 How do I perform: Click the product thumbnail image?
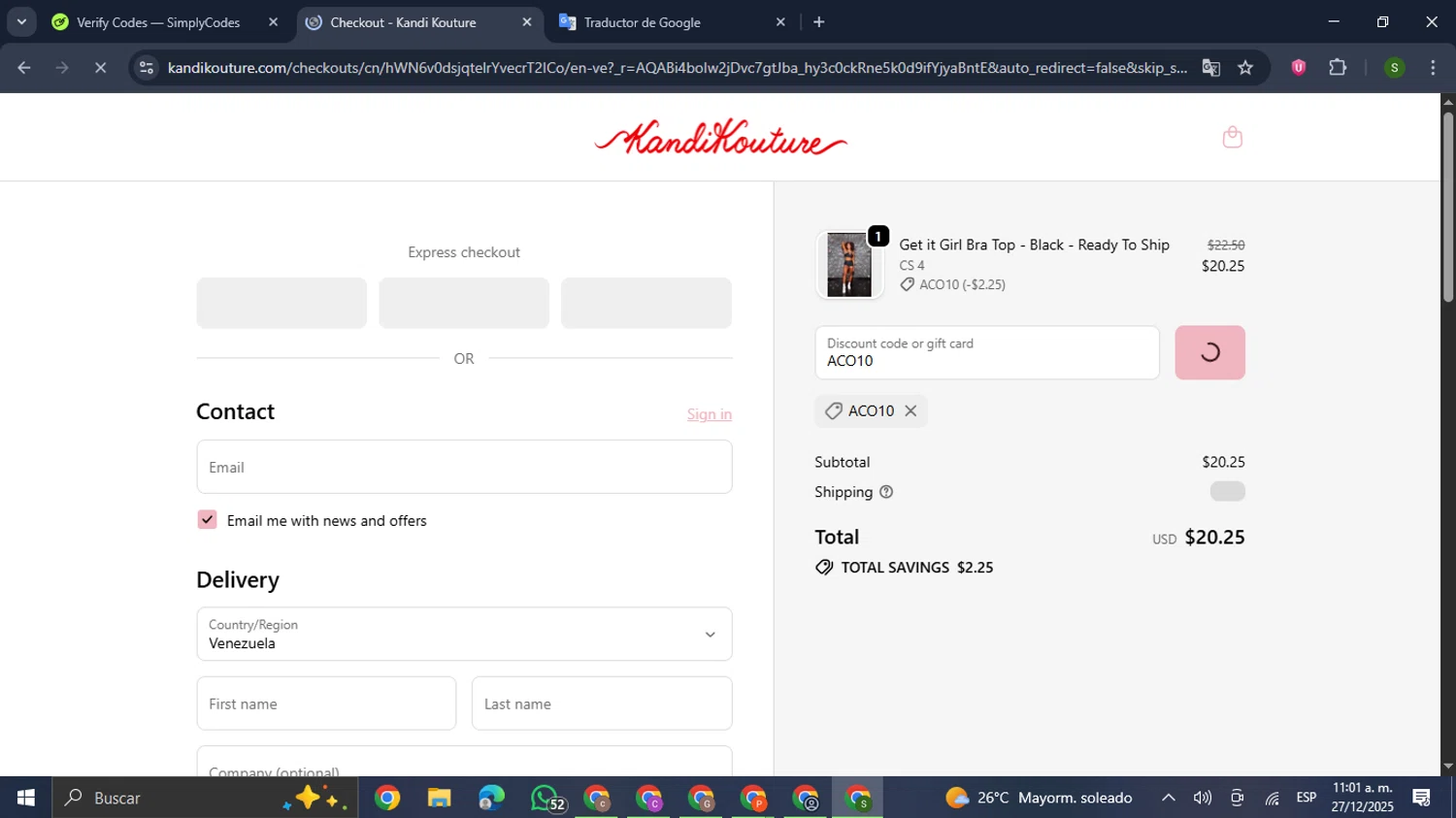849,265
